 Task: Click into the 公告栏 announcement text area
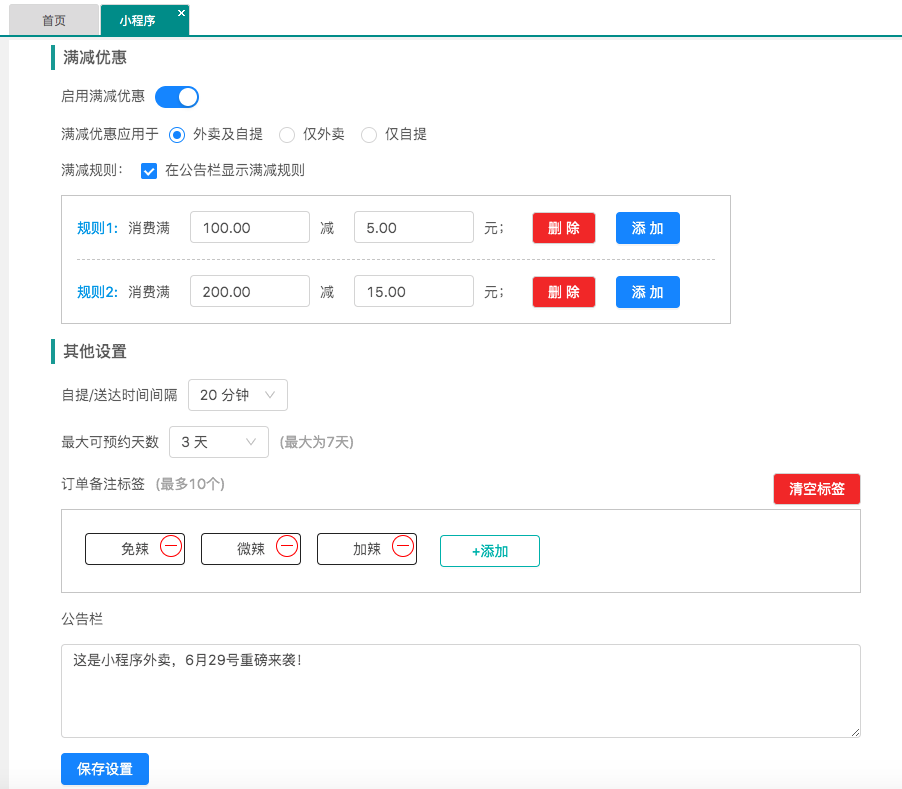(x=460, y=691)
